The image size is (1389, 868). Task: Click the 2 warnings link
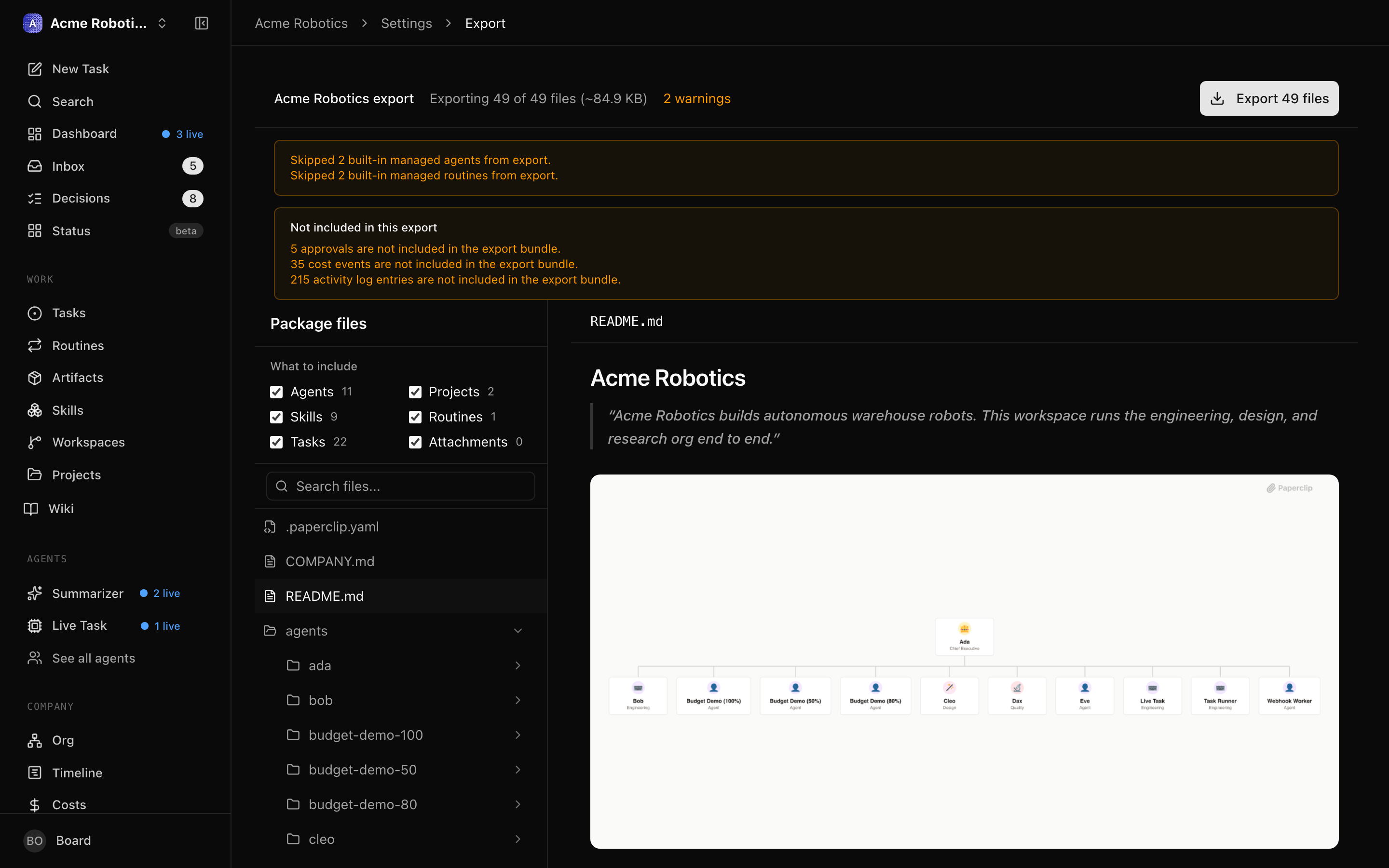pyautogui.click(x=697, y=99)
